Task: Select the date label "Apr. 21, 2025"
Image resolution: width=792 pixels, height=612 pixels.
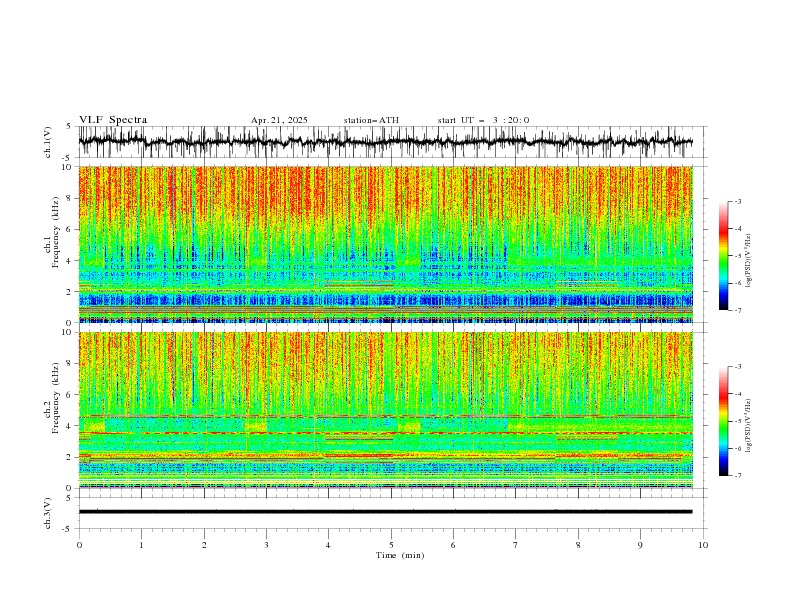Action: coord(279,120)
